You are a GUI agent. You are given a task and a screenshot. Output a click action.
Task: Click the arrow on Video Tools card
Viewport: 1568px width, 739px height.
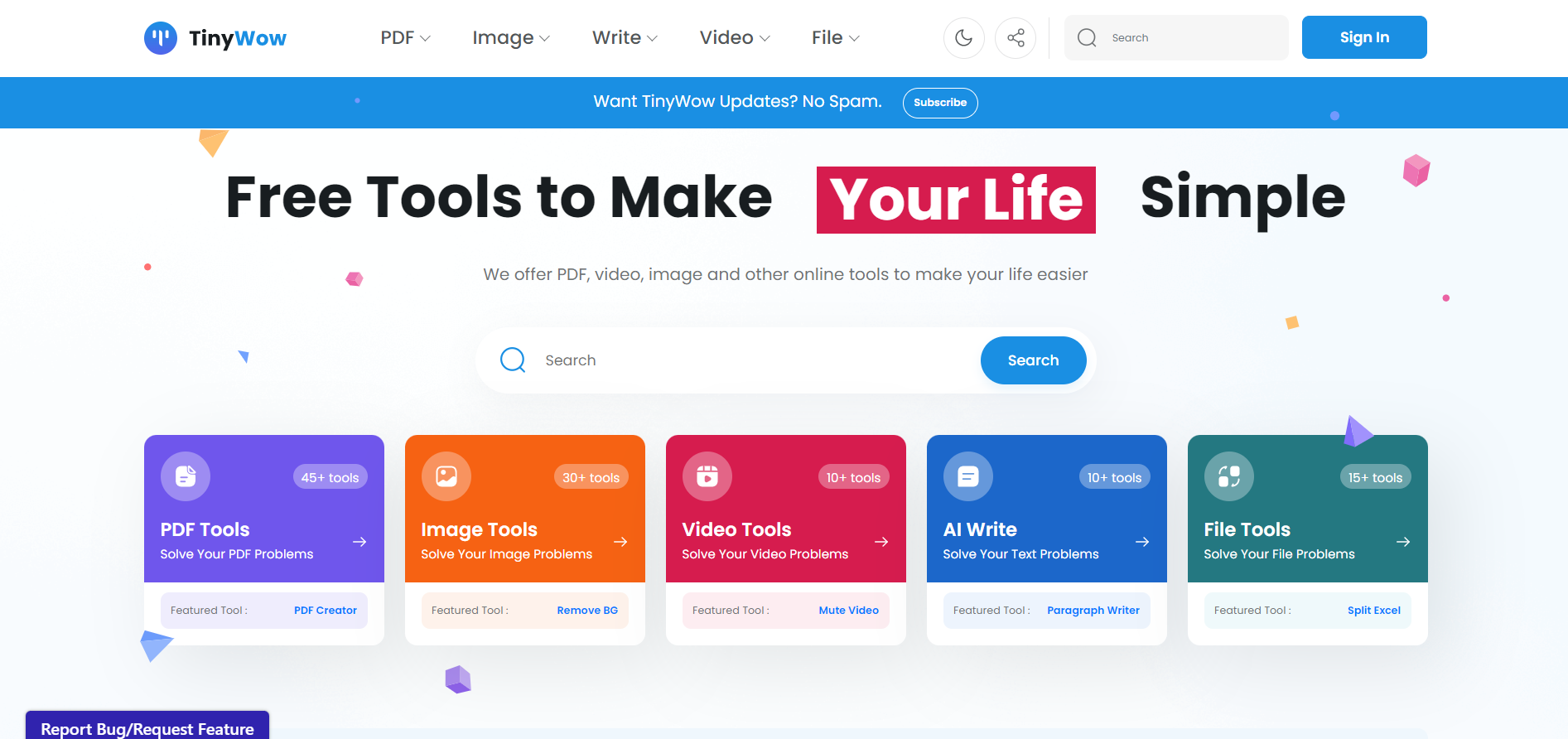tap(881, 542)
